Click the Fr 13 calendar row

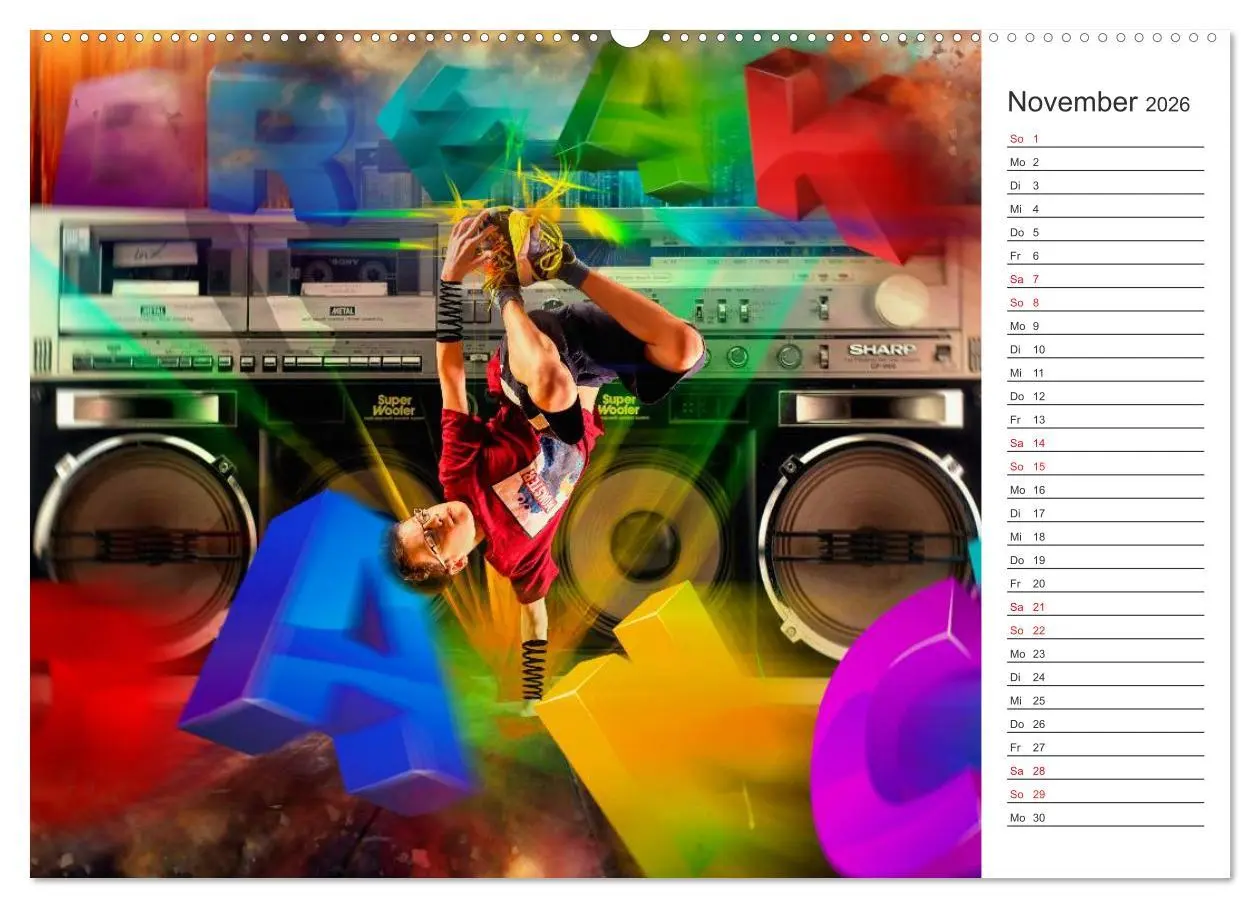pos(1105,420)
